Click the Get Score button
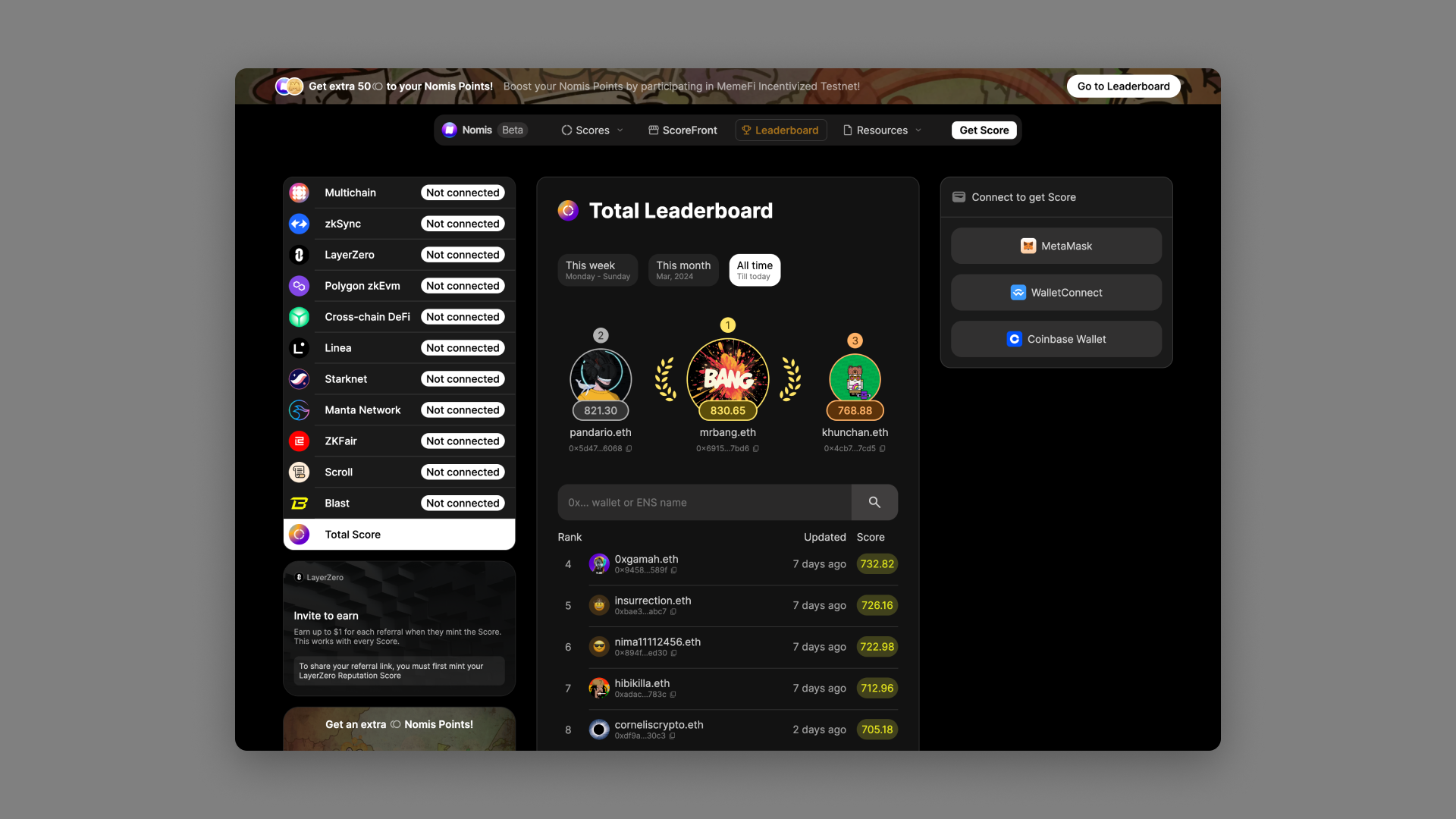Screen dimensions: 1456x819 (983, 129)
